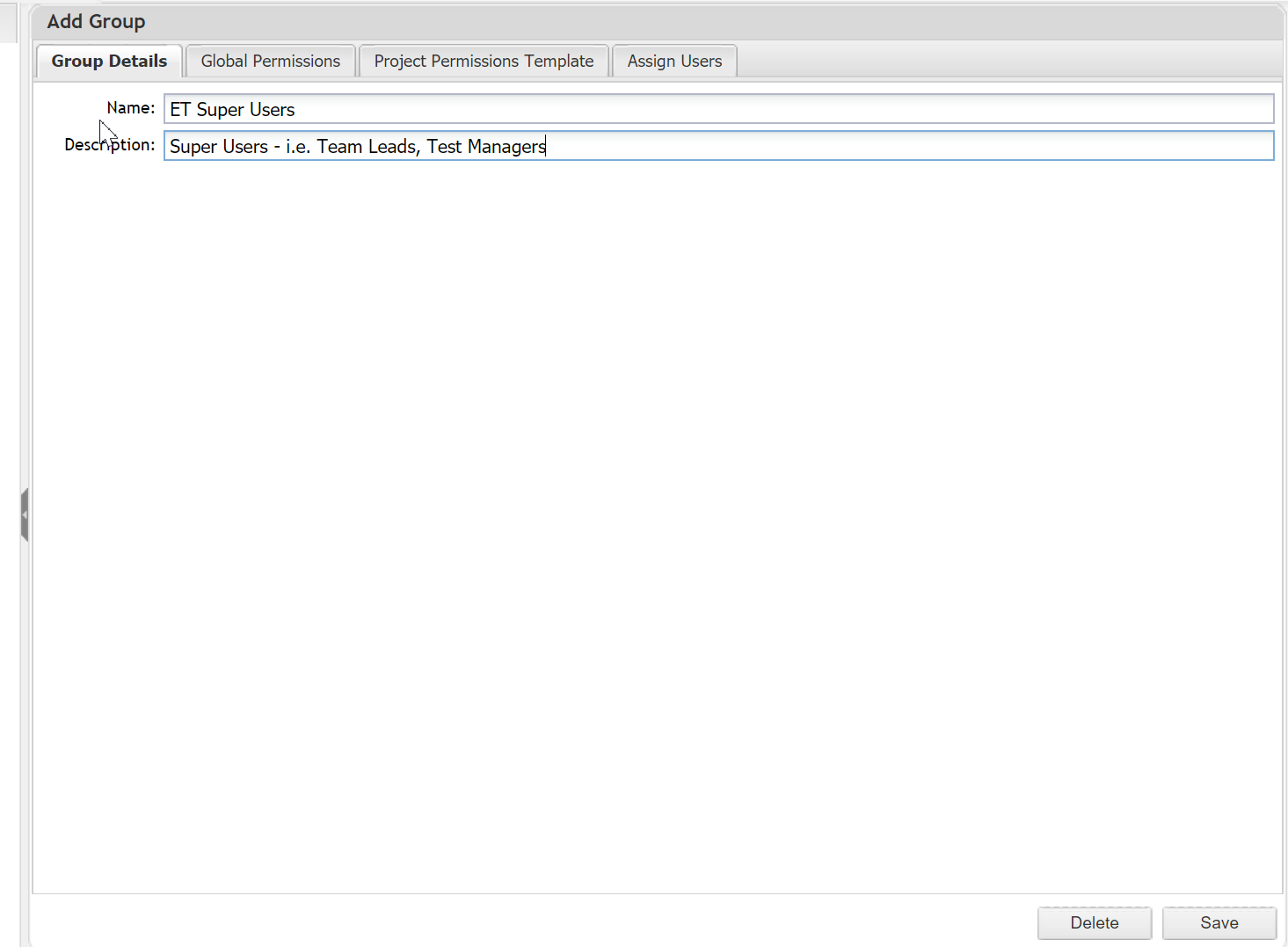This screenshot has width=1288, height=947.
Task: Switch to the Global Permissions tab
Action: (270, 61)
